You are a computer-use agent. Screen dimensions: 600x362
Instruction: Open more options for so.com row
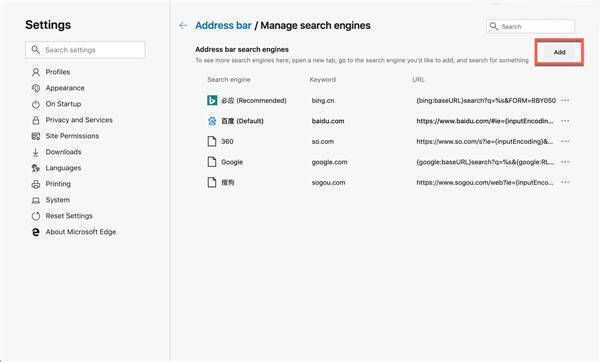[565, 141]
